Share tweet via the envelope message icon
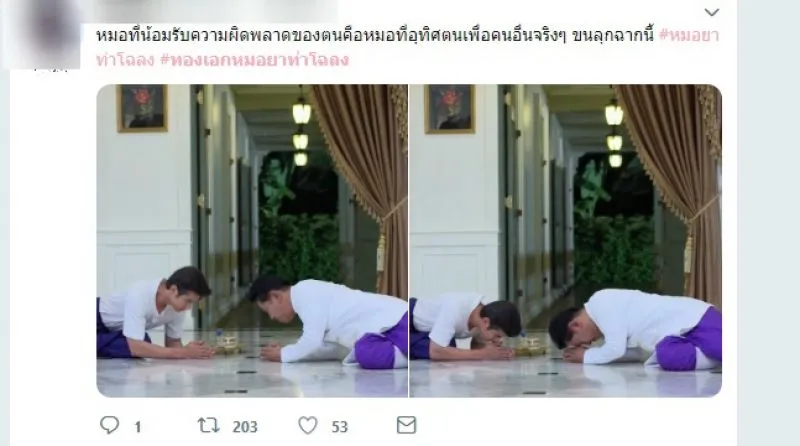Image resolution: width=800 pixels, height=446 pixels. click(x=406, y=425)
